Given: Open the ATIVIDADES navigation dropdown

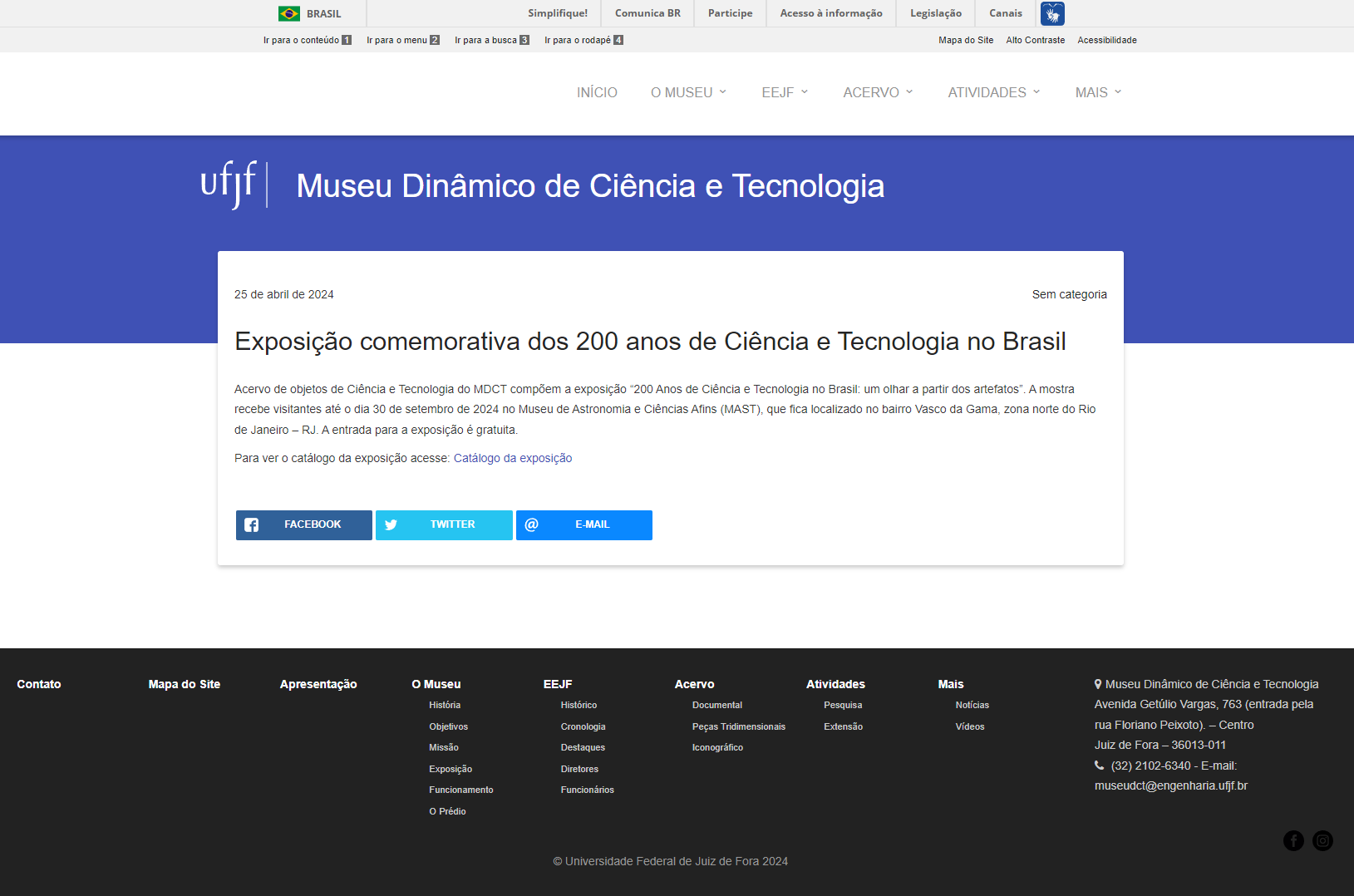Looking at the screenshot, I should [x=995, y=92].
